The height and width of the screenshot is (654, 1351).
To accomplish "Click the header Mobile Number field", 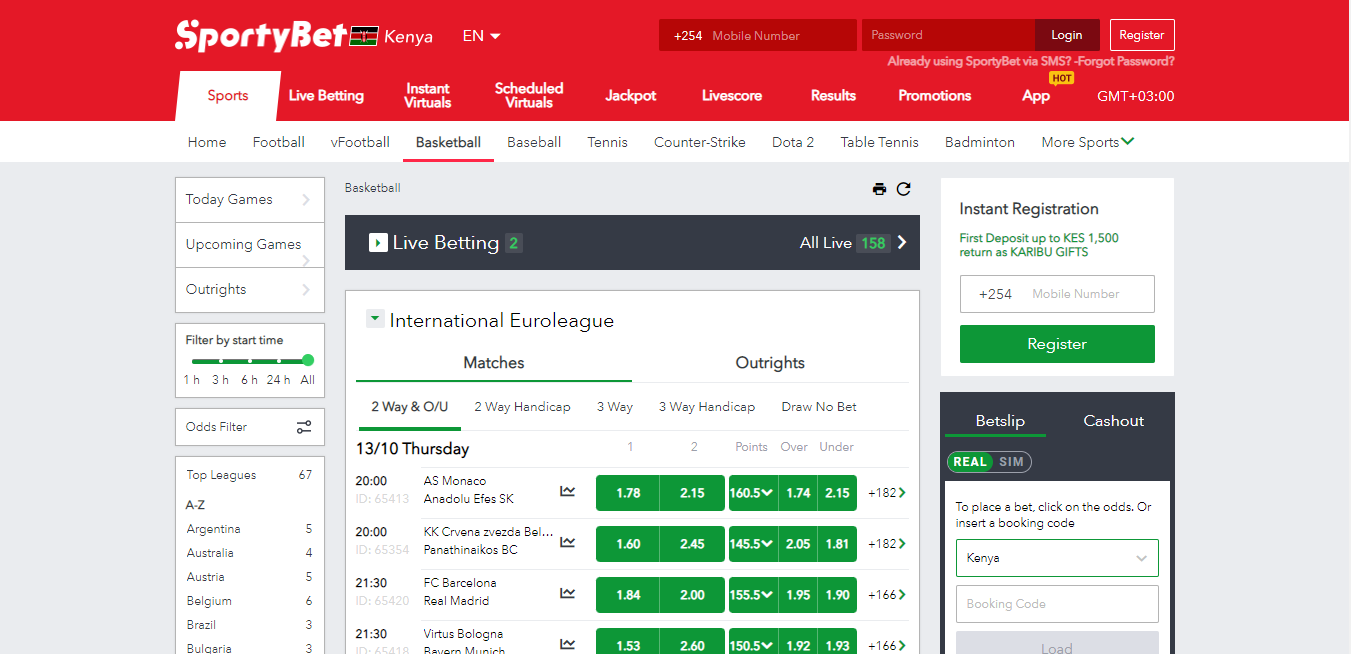I will coord(758,35).
